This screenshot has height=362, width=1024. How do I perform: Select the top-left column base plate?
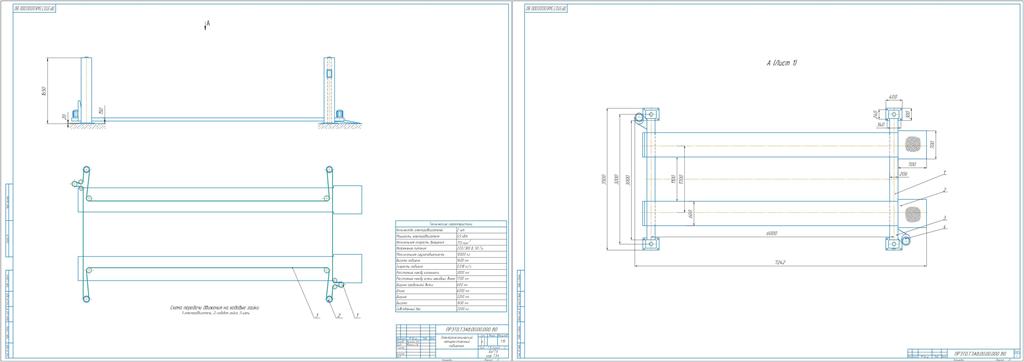click(x=651, y=114)
